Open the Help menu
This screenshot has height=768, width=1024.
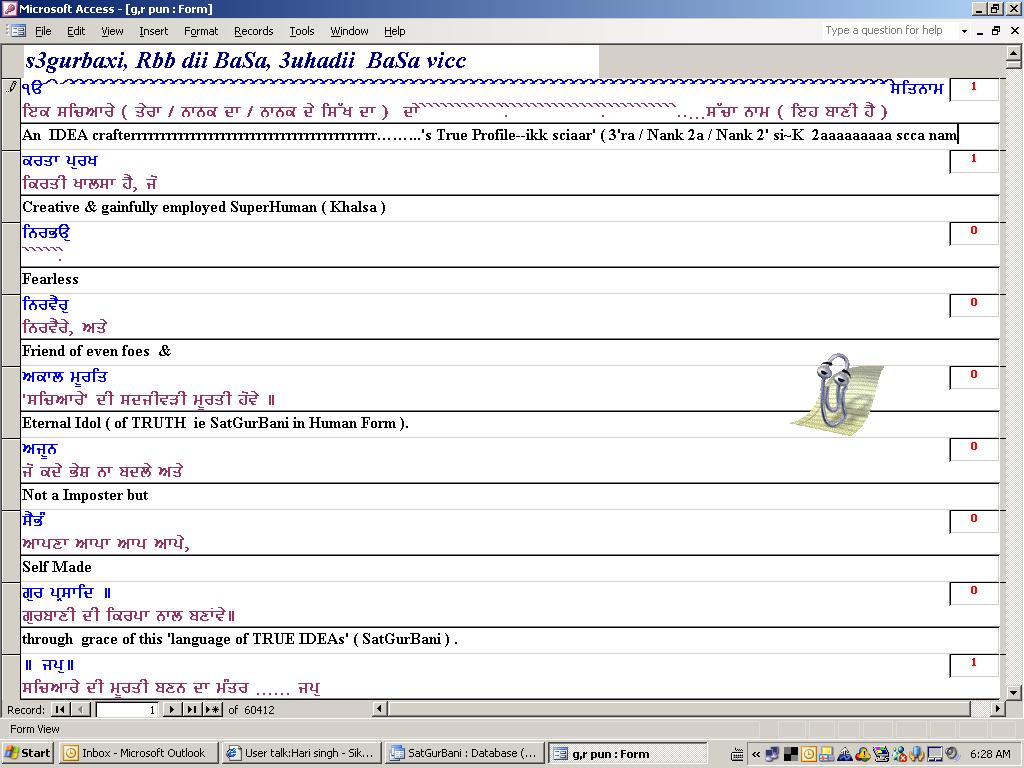tap(394, 31)
